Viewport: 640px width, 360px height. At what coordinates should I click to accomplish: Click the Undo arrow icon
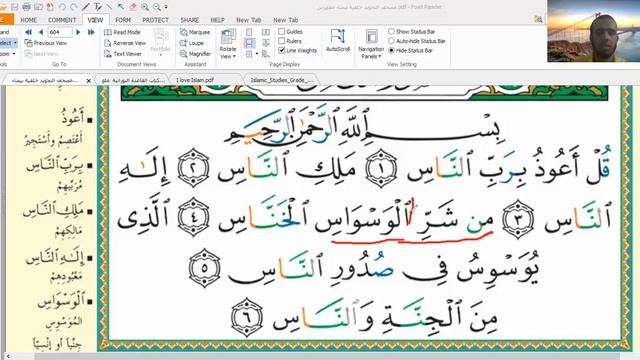62,7
